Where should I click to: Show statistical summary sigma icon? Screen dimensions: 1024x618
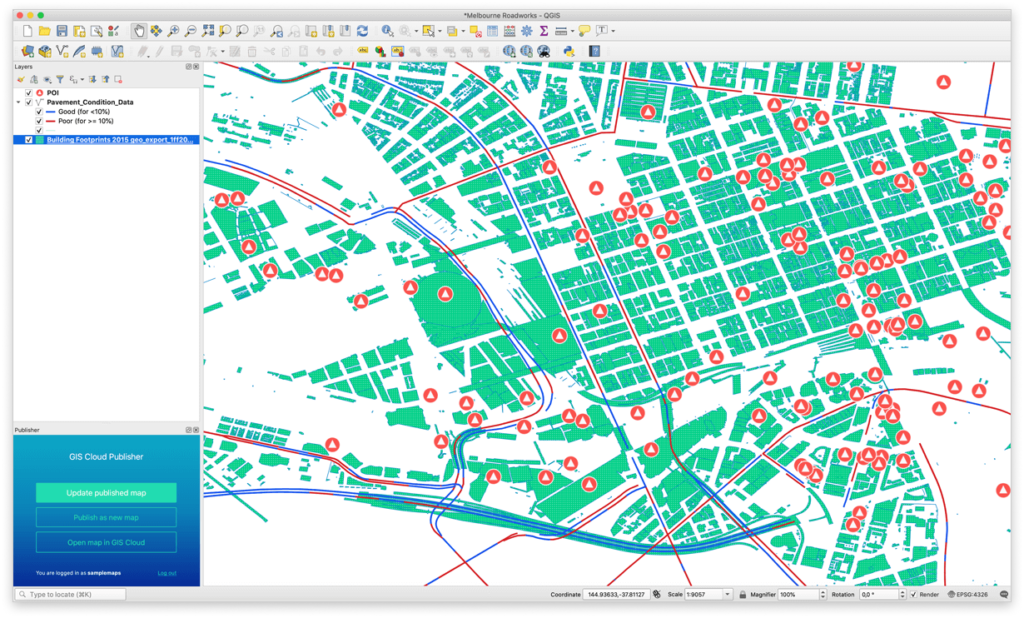point(543,31)
